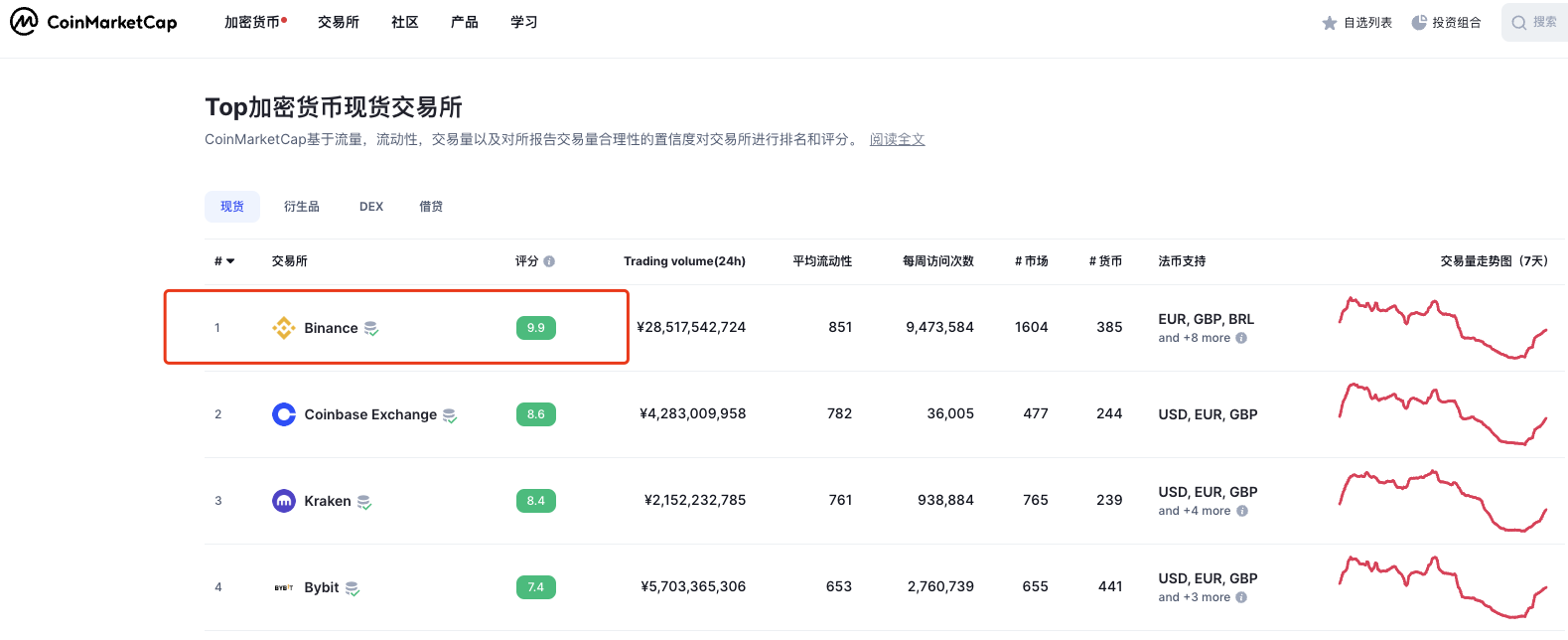Click Bybit weekly visits 2,760,739
Image resolution: width=1568 pixels, height=640 pixels.
click(x=940, y=586)
